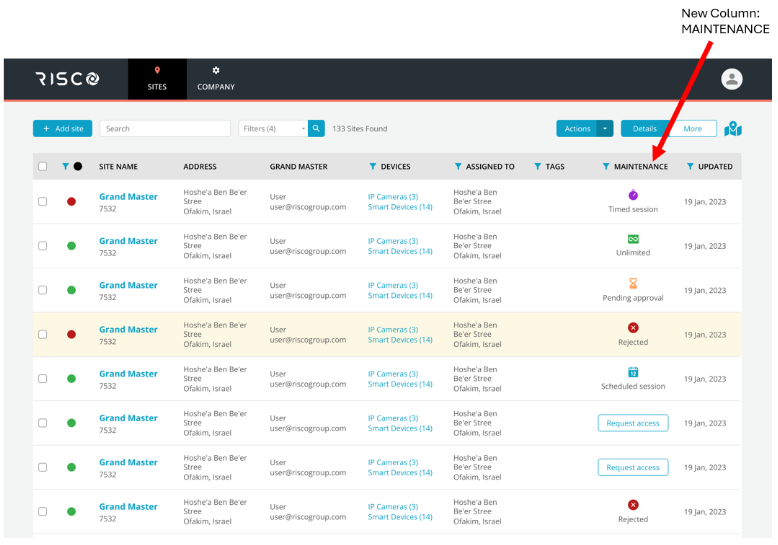Check the first Grand Master row checkbox

pos(42,201)
